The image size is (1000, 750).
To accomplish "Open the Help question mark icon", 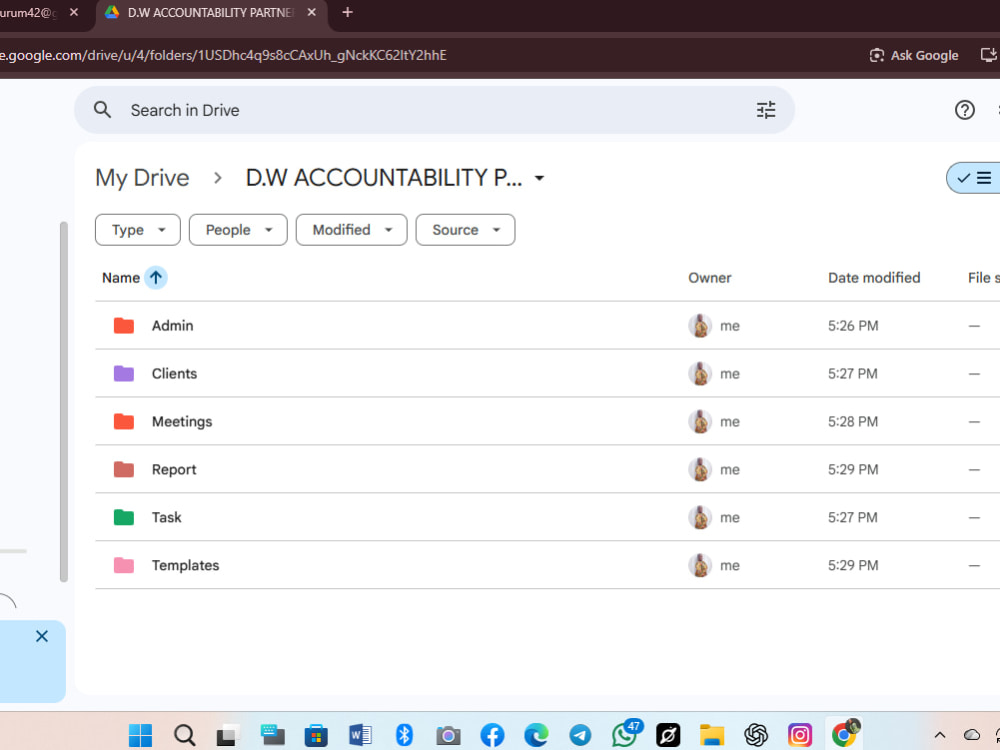I will 964,110.
